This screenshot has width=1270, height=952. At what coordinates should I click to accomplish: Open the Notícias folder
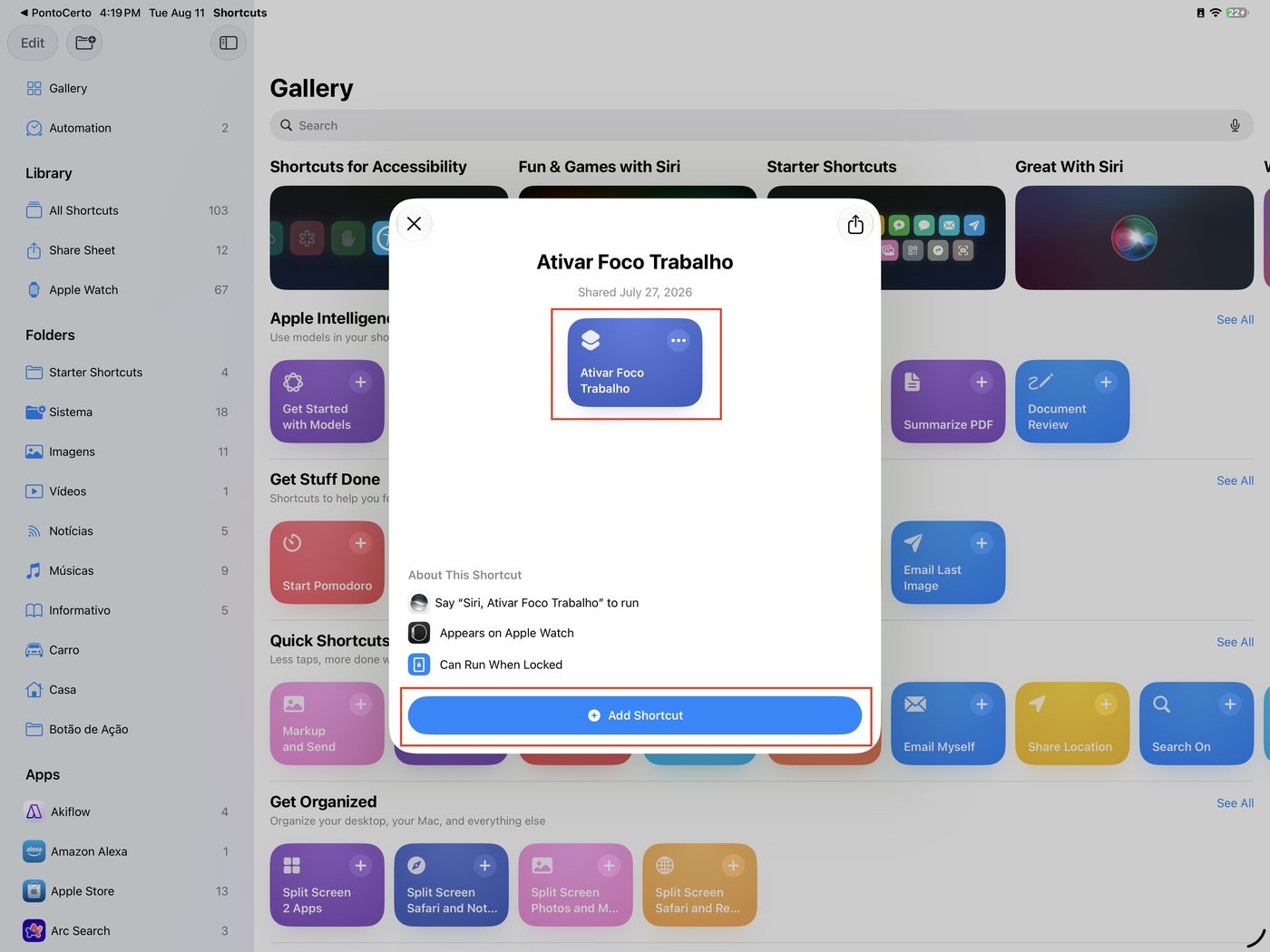tap(127, 531)
